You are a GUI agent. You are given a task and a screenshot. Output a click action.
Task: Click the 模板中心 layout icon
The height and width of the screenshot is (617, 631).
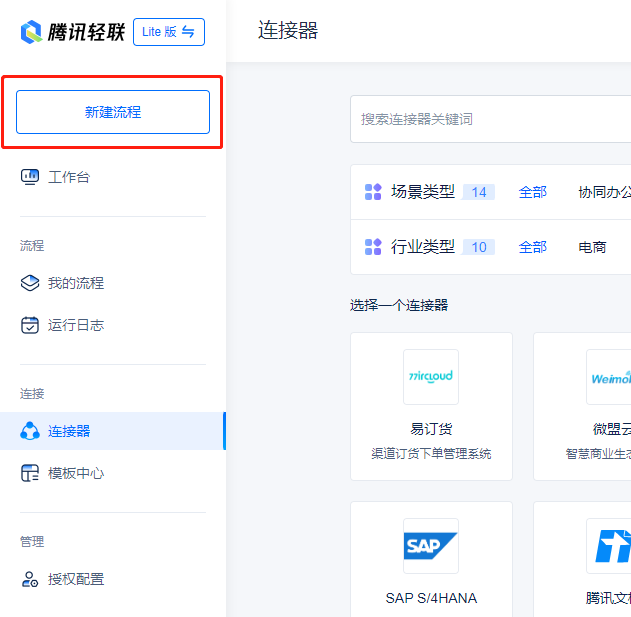click(x=30, y=473)
